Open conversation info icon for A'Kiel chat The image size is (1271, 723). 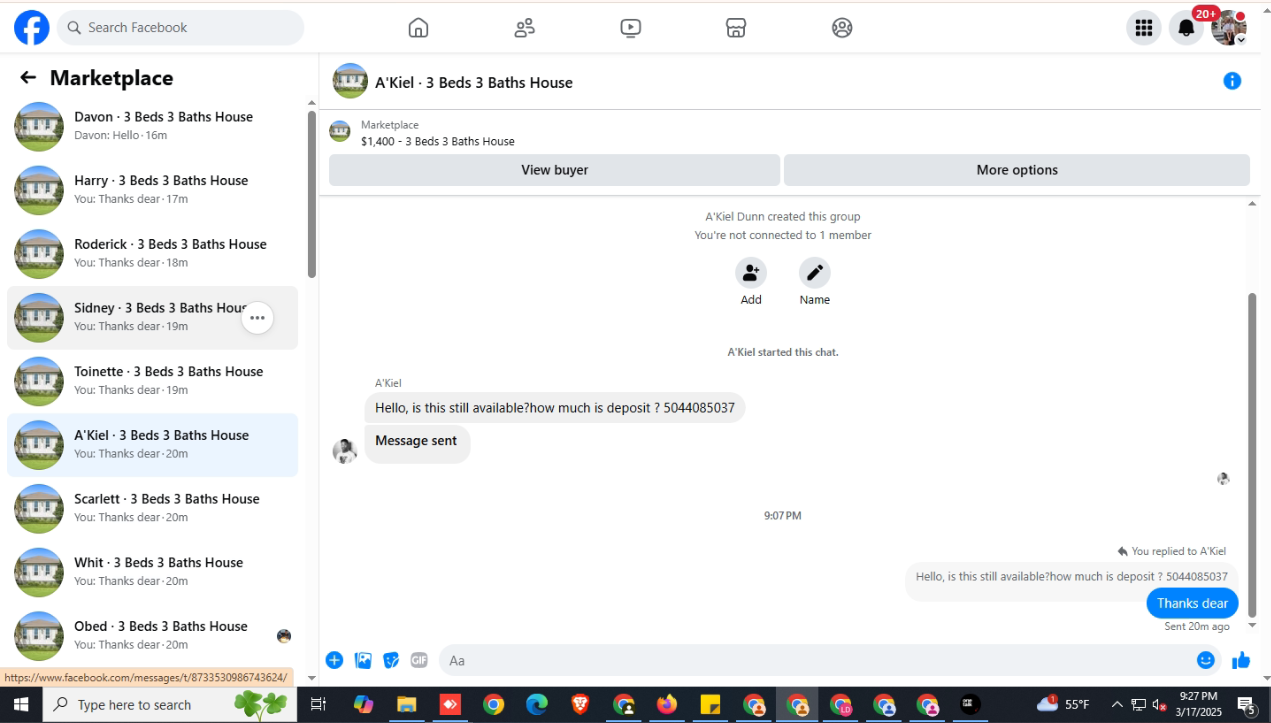1232,81
